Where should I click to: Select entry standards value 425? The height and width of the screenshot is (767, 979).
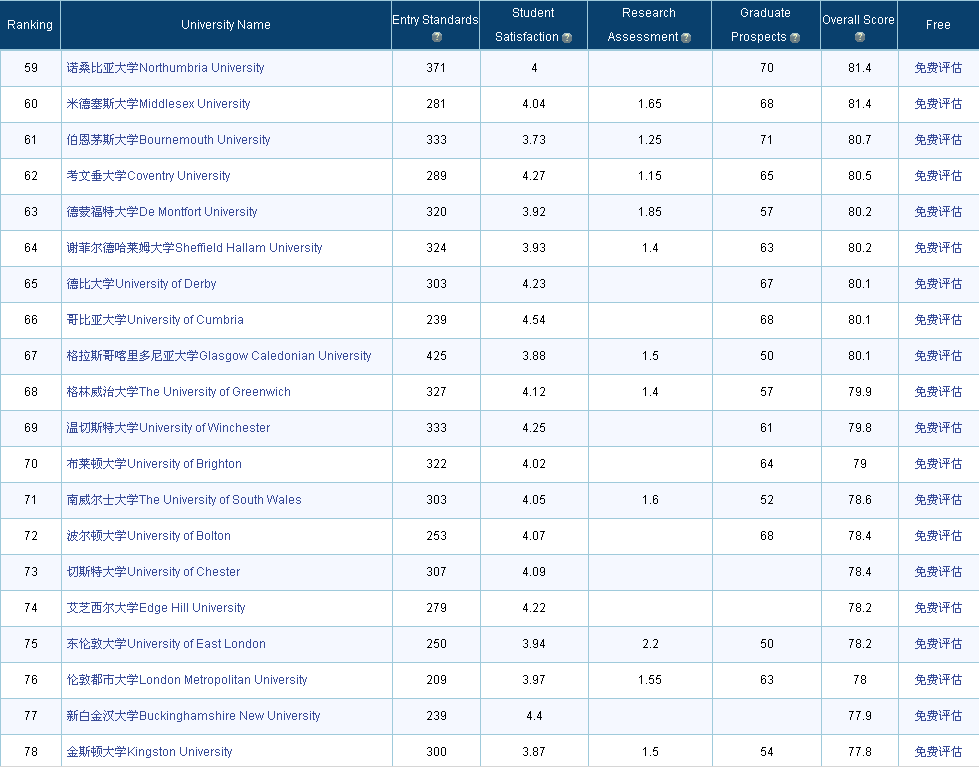point(436,356)
